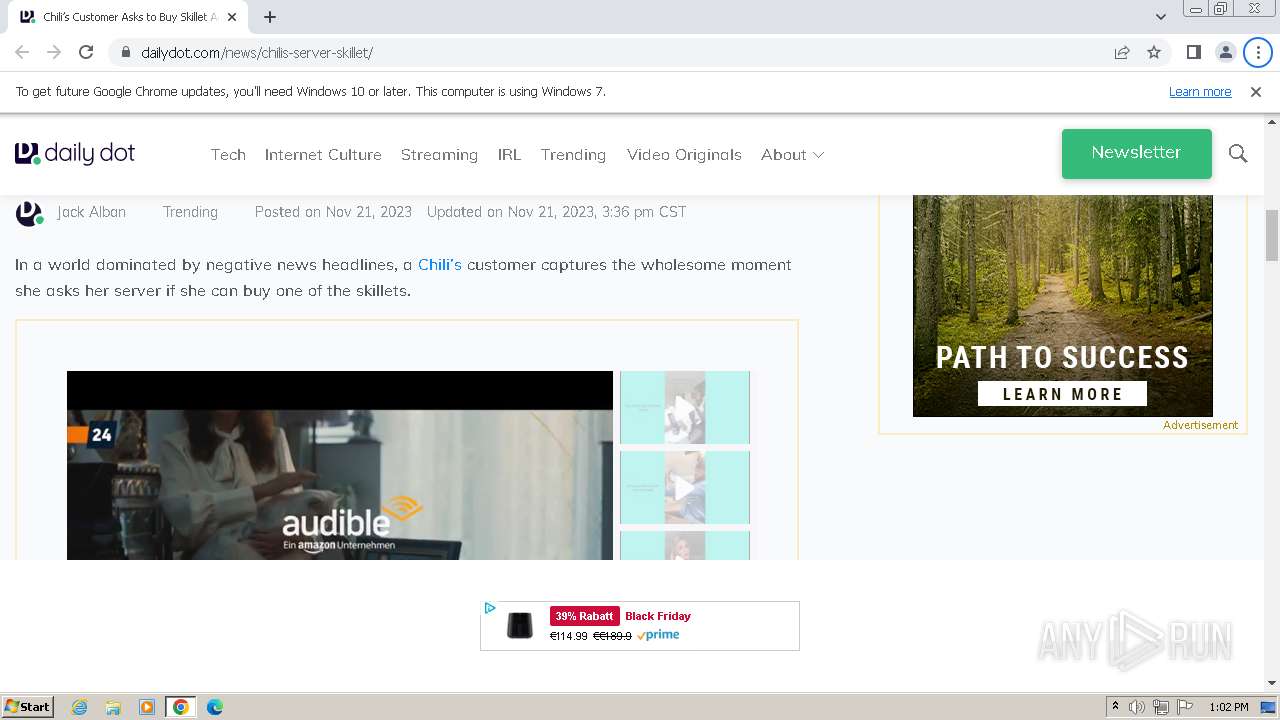Dismiss the Chrome update notification bar
1280x720 pixels.
click(x=1256, y=91)
